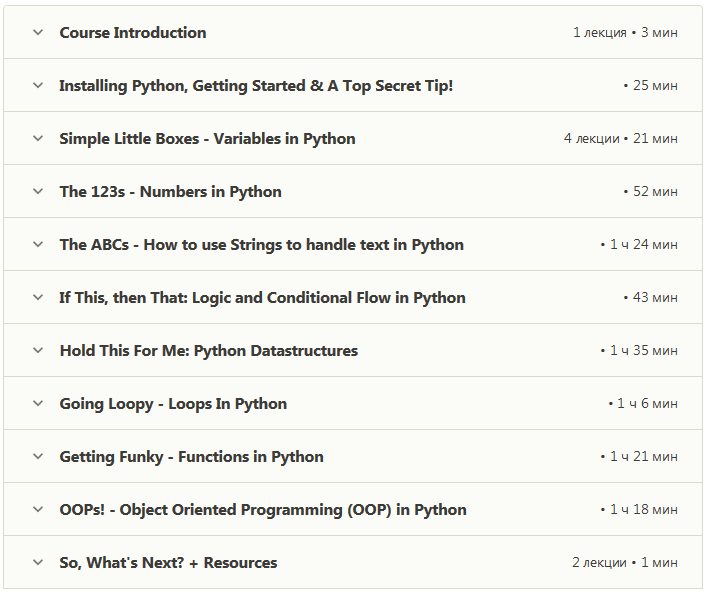Click chevron beside Installing Python, Getting Started
Image resolution: width=710 pixels, height=592 pixels.
(x=38, y=86)
